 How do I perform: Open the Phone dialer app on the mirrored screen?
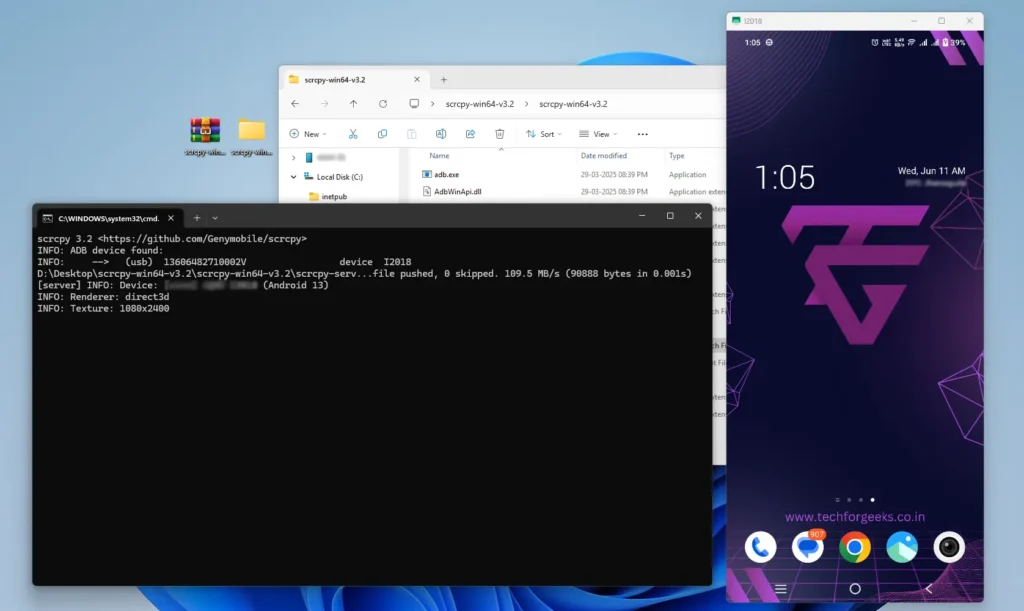(761, 547)
